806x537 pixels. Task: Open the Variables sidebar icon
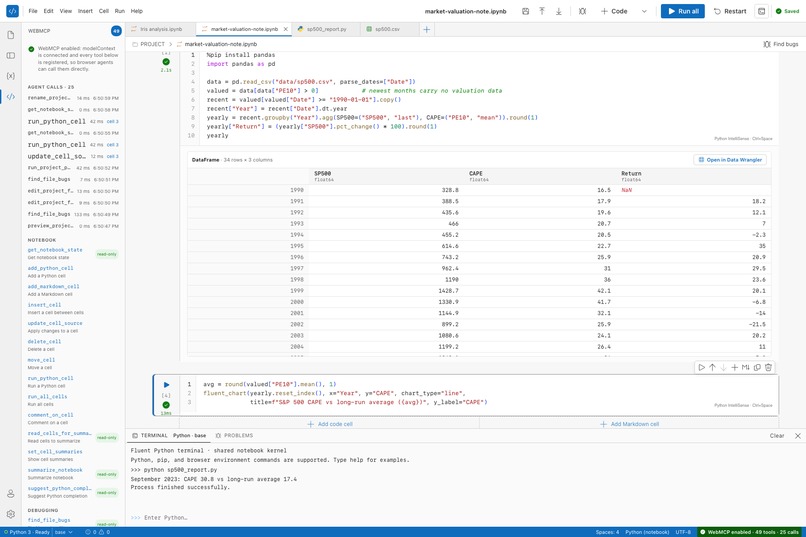coord(11,76)
